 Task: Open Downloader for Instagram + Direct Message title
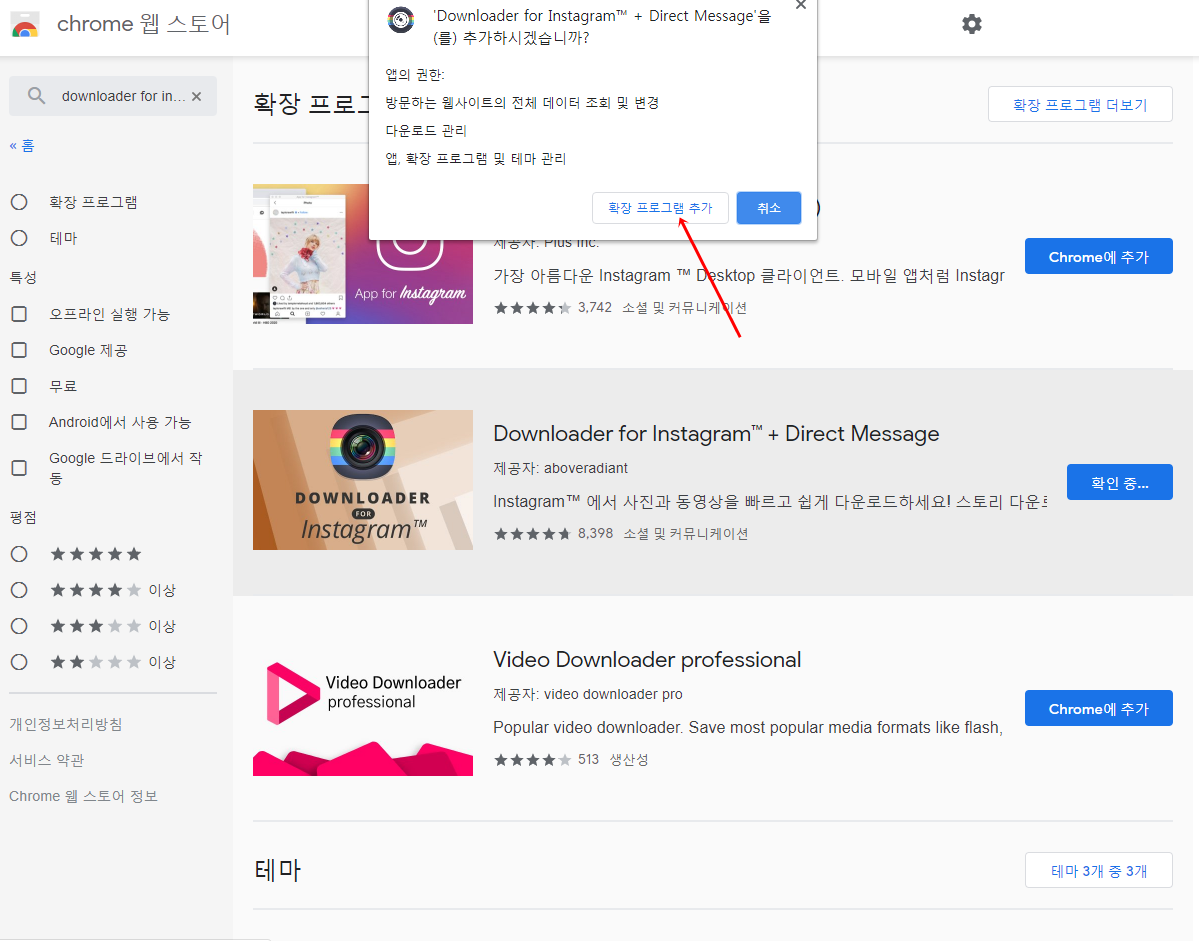[716, 433]
